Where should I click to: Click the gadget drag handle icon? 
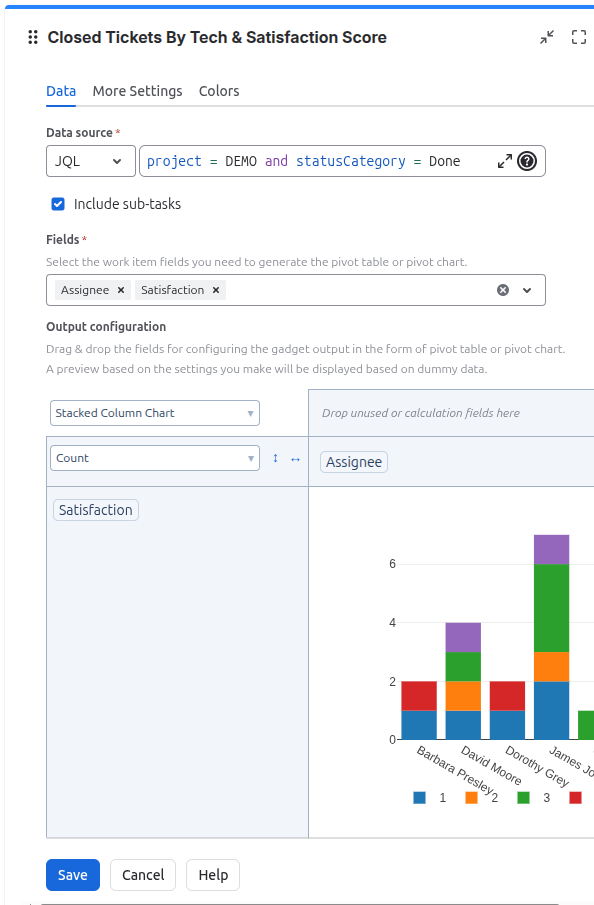point(33,38)
